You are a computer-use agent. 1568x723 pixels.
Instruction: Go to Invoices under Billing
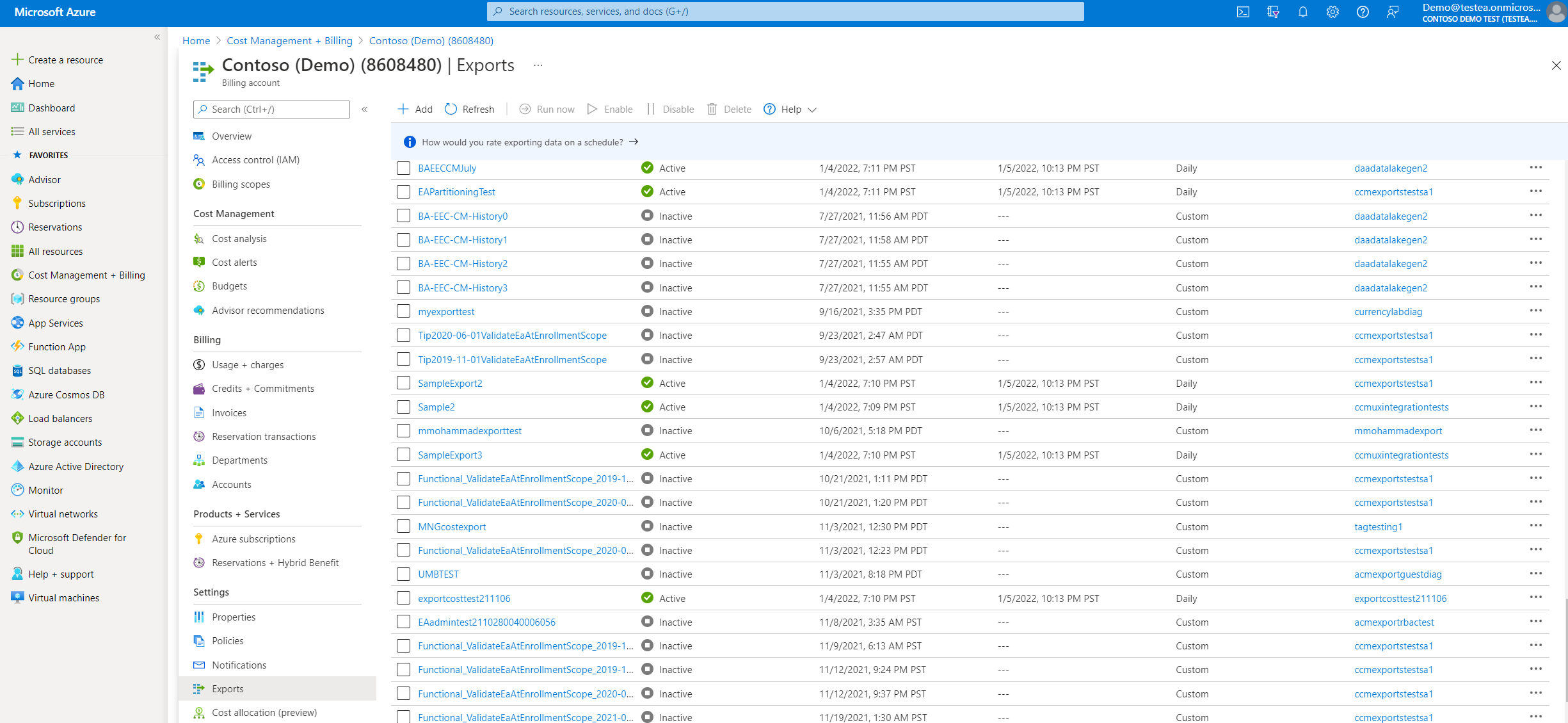tap(229, 413)
